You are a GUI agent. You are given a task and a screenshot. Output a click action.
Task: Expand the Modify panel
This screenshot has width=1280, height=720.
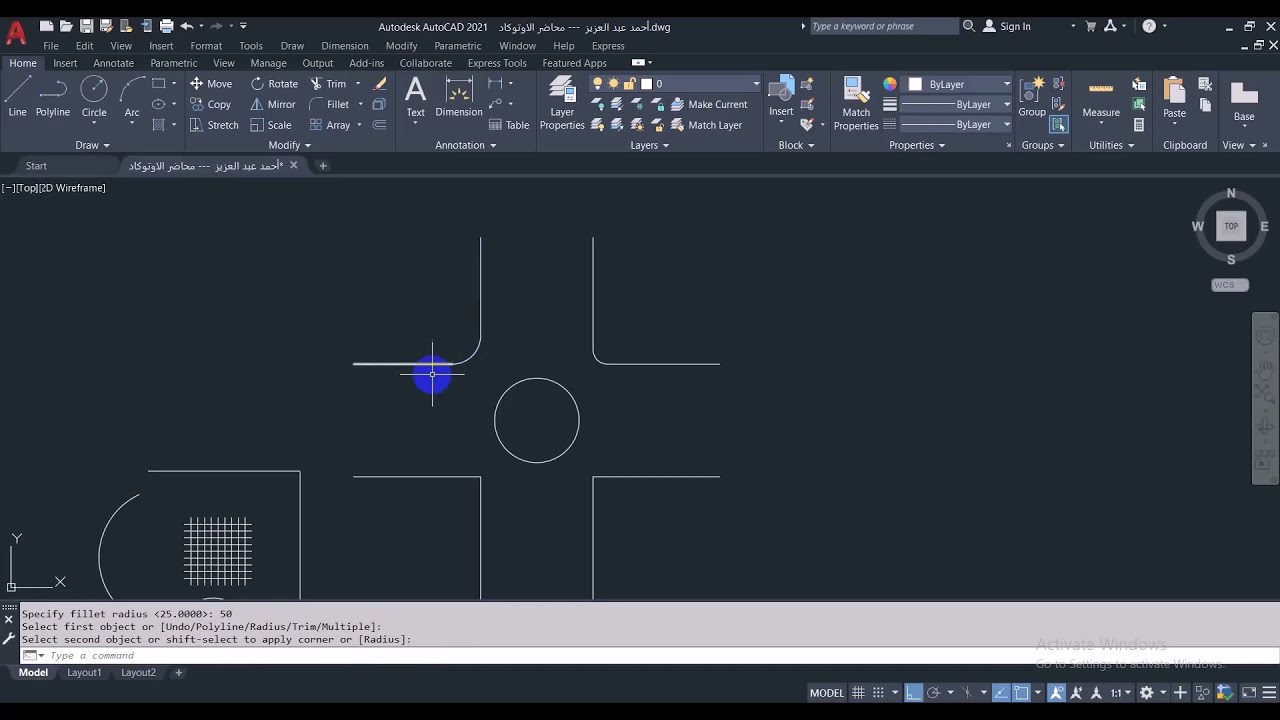290,145
